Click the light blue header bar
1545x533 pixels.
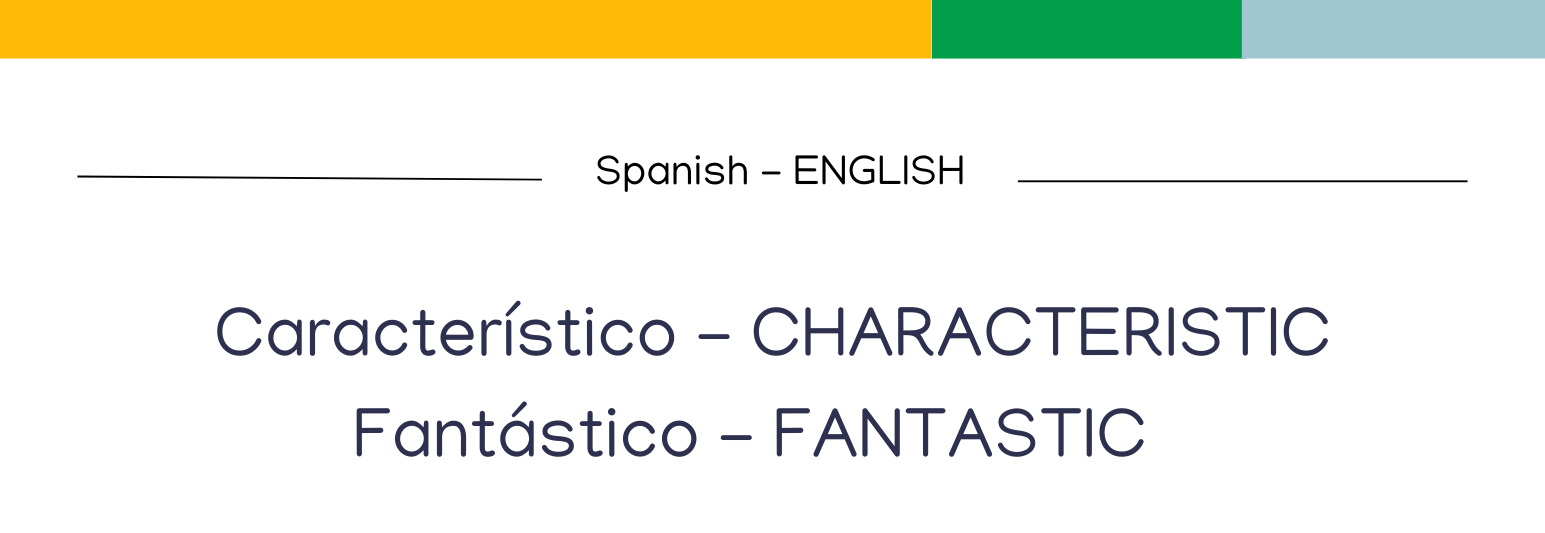[x=1393, y=28]
